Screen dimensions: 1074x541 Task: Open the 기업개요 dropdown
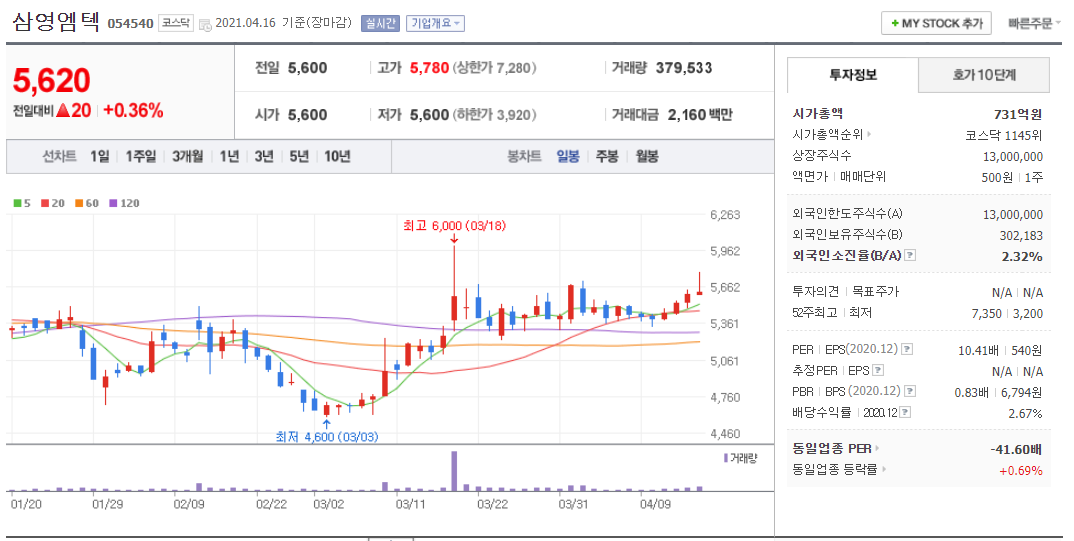[435, 23]
